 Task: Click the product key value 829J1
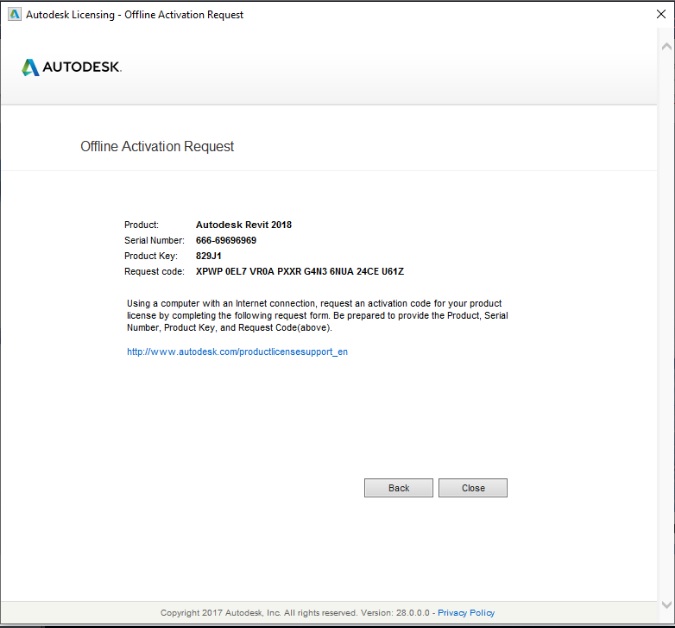pyautogui.click(x=209, y=256)
